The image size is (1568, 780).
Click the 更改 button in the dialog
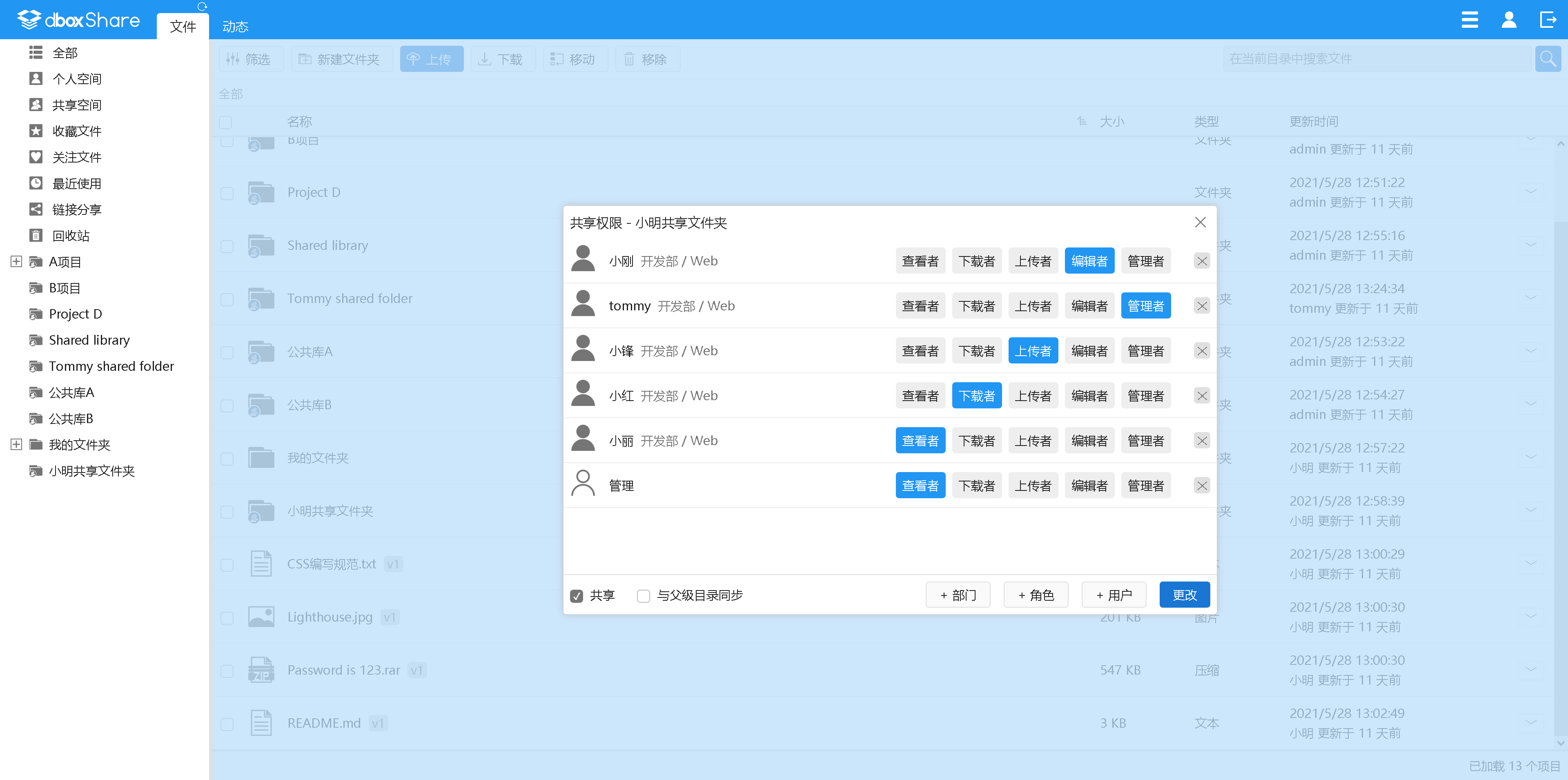click(x=1184, y=595)
